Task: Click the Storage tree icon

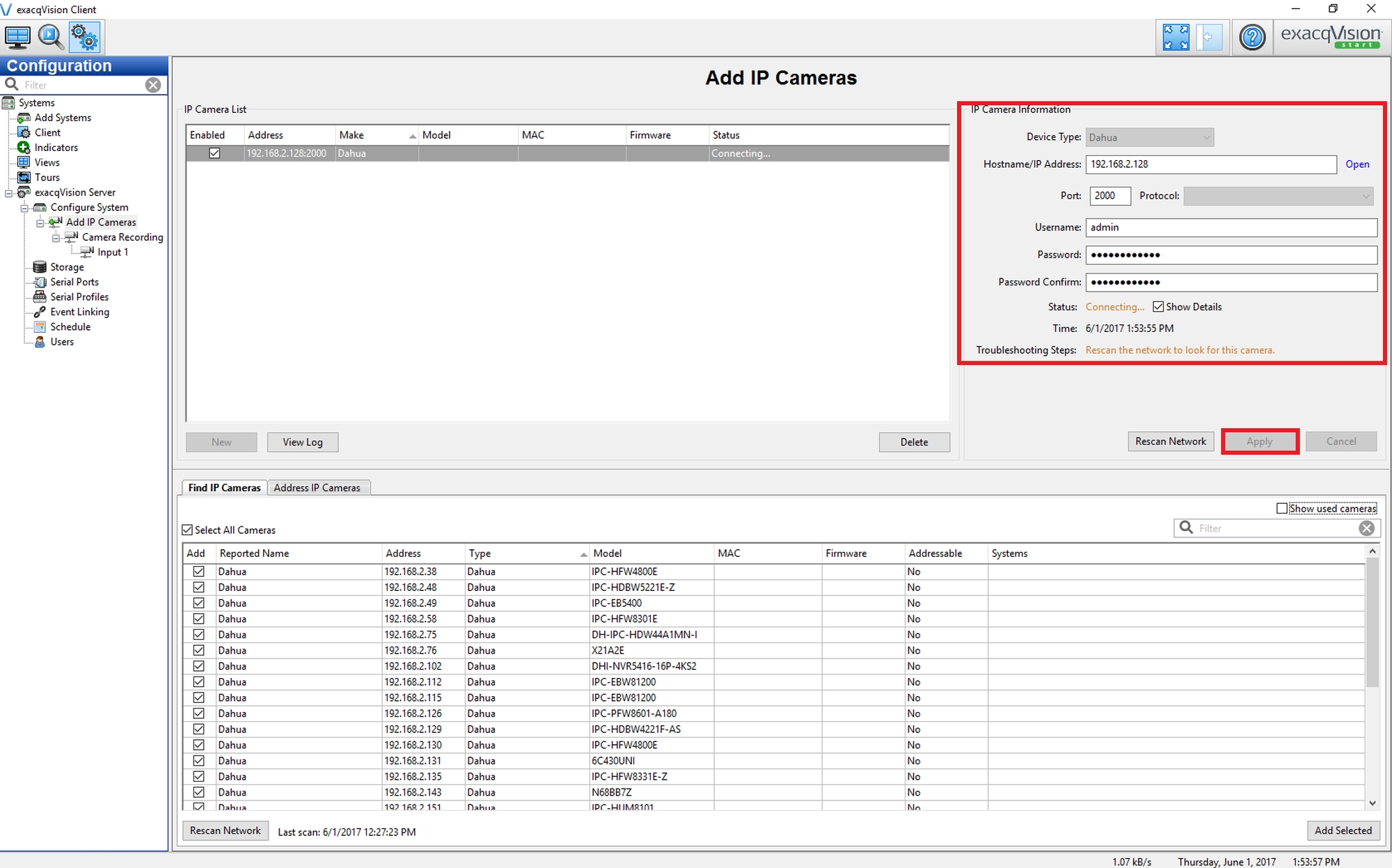Action: pyautogui.click(x=40, y=267)
